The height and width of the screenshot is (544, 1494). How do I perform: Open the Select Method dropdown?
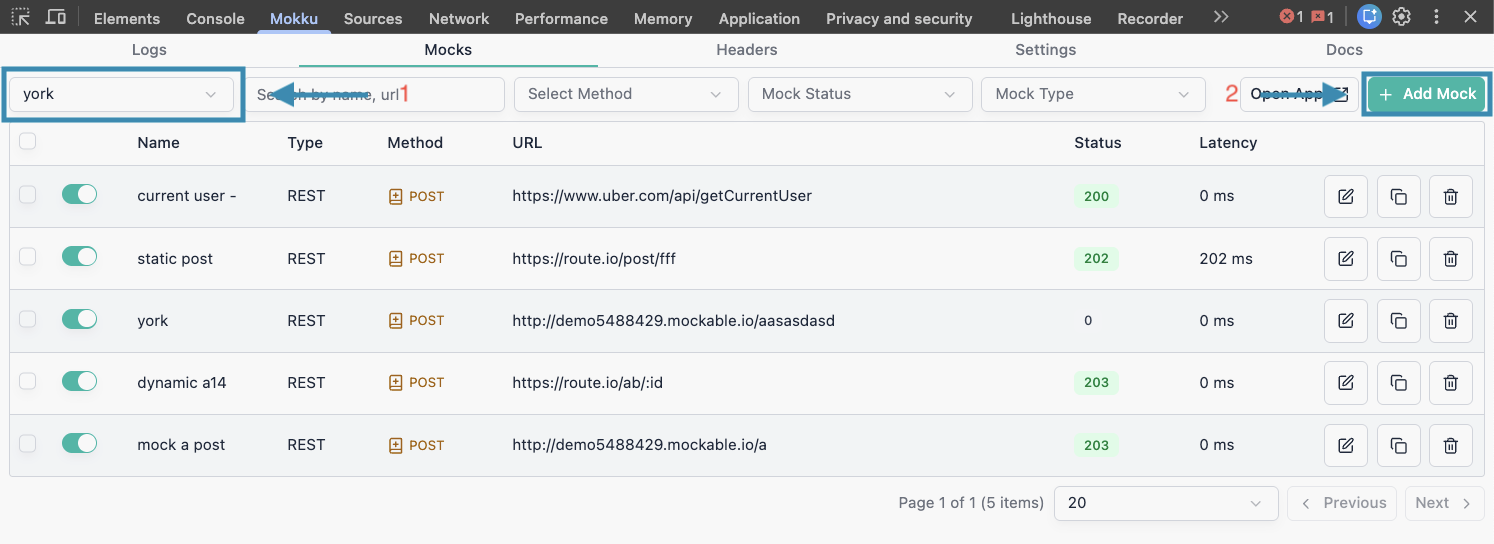click(x=626, y=94)
